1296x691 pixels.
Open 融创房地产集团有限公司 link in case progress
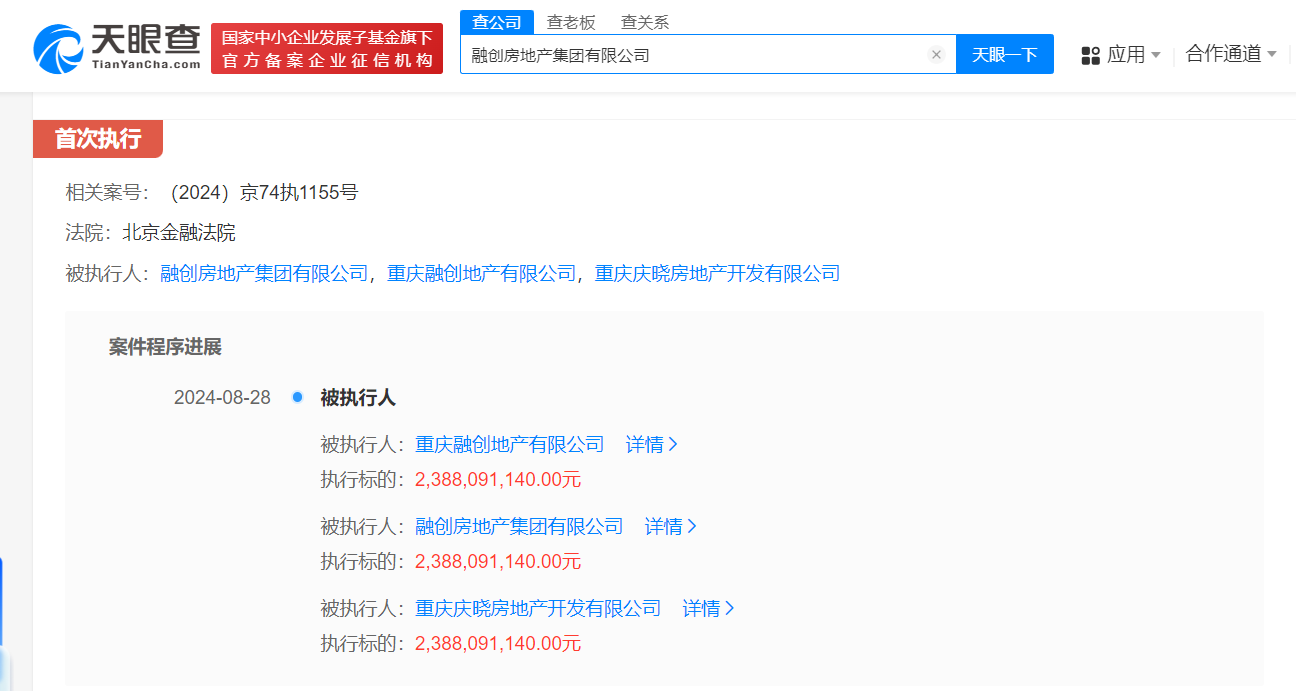click(519, 526)
